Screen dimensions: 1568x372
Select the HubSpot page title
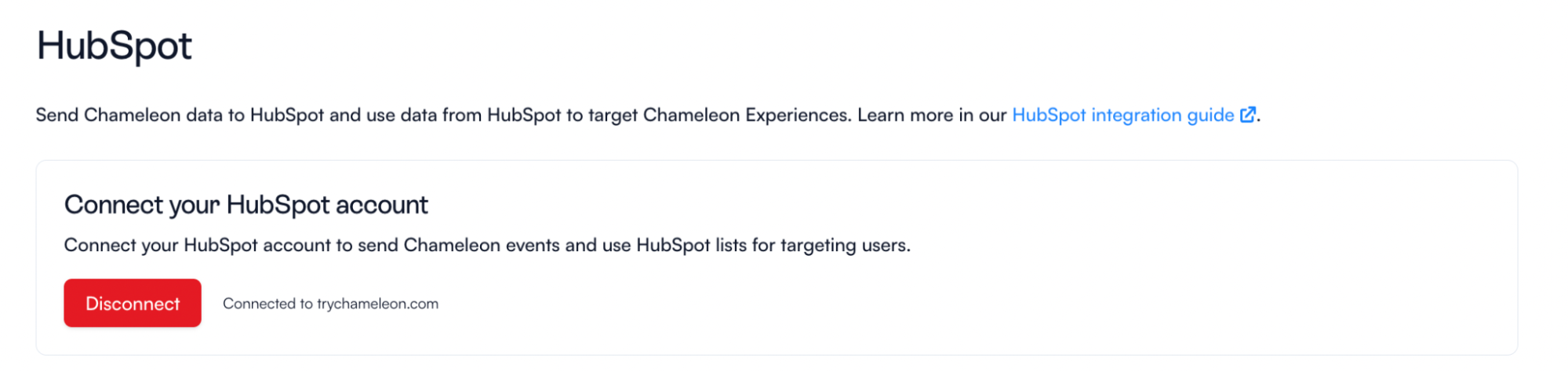115,46
